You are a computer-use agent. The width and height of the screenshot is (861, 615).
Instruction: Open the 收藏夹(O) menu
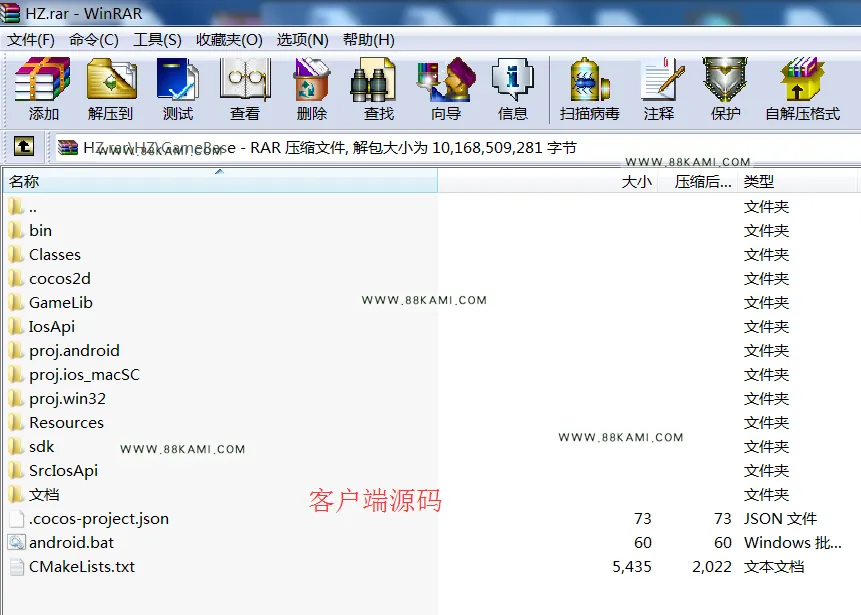pos(229,40)
